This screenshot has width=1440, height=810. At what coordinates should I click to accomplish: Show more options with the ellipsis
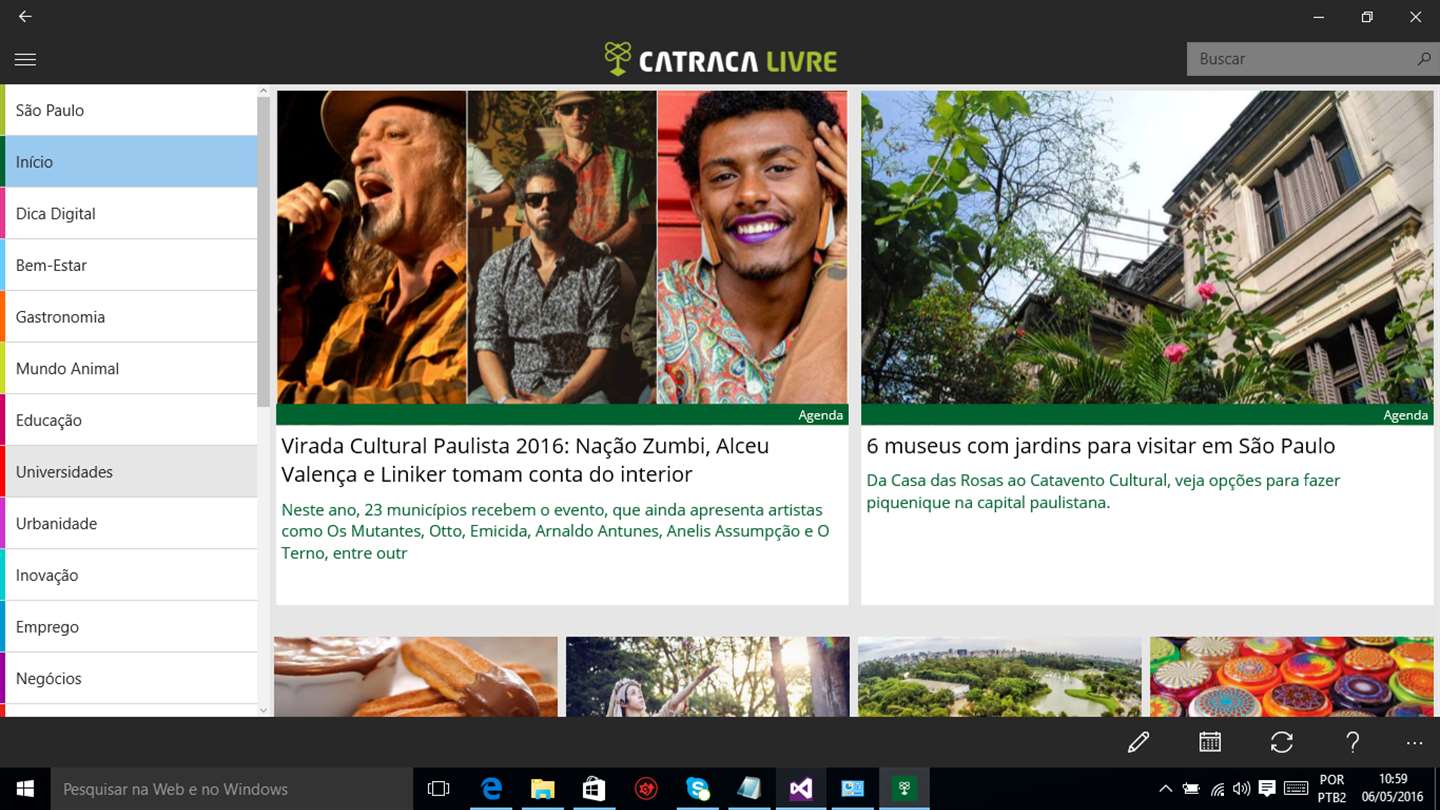pyautogui.click(x=1414, y=743)
